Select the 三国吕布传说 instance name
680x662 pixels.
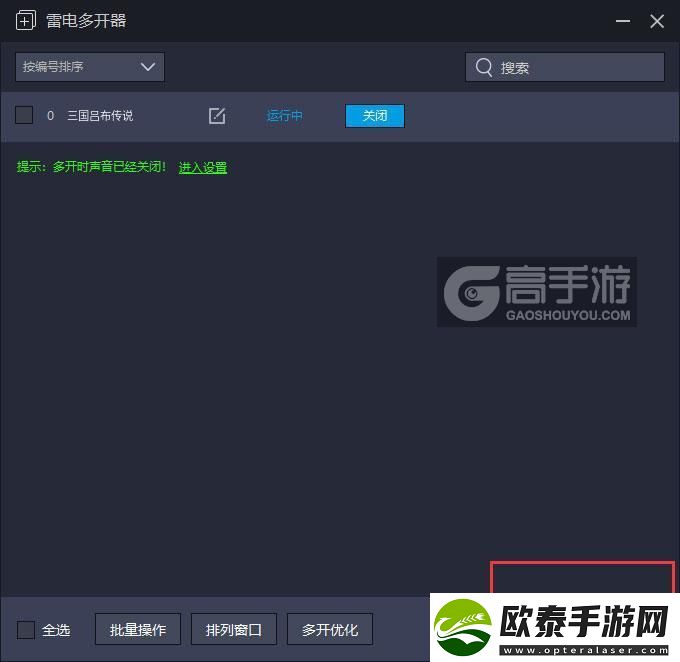[x=100, y=116]
